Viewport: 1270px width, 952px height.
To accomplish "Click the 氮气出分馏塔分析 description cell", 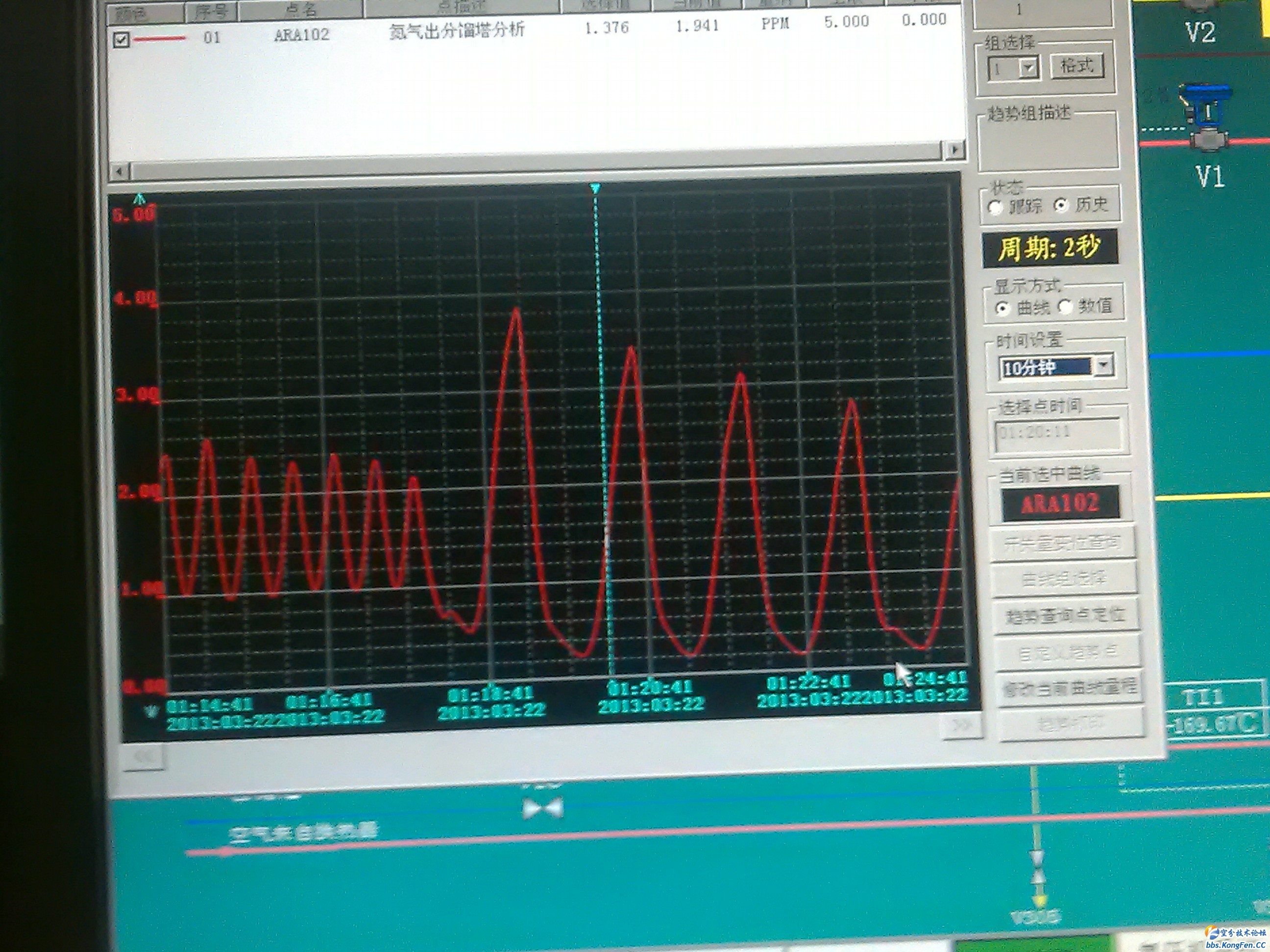I will coord(457,30).
